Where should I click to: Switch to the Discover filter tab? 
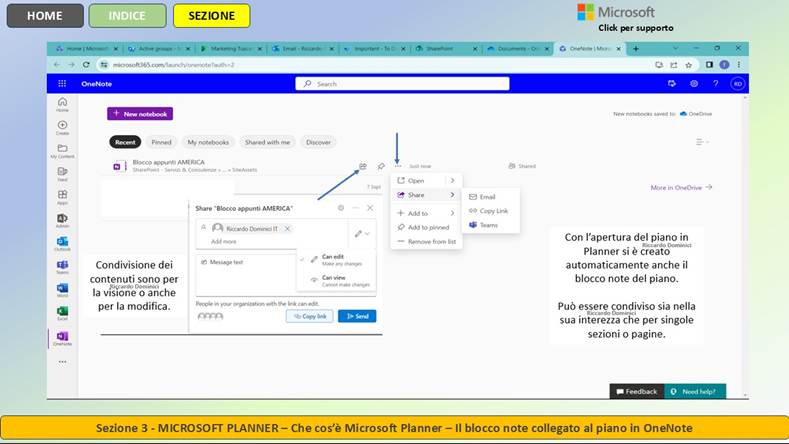319,142
